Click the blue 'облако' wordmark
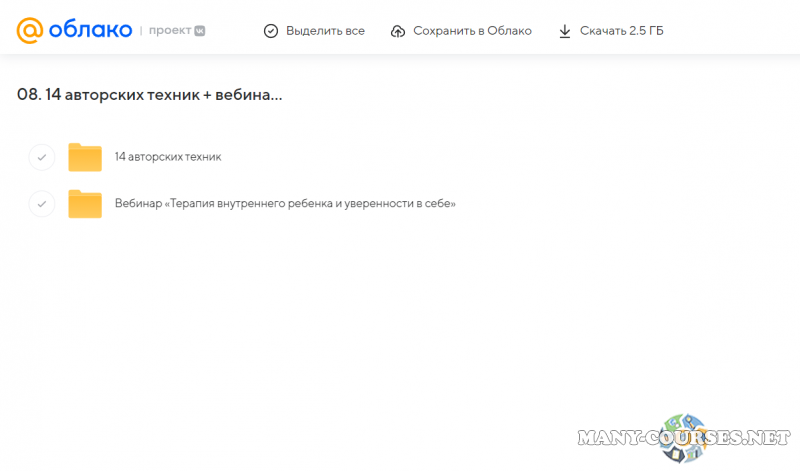The width and height of the screenshot is (800, 471). pyautogui.click(x=90, y=30)
